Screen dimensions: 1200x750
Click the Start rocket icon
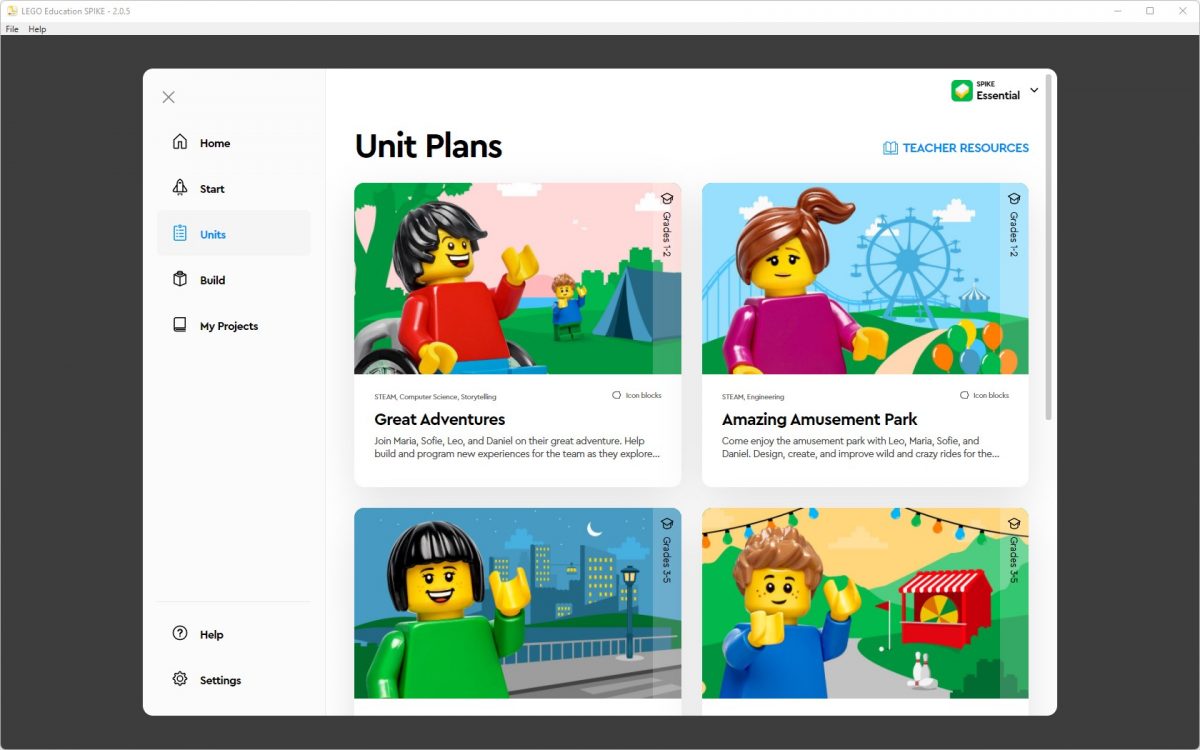click(180, 188)
